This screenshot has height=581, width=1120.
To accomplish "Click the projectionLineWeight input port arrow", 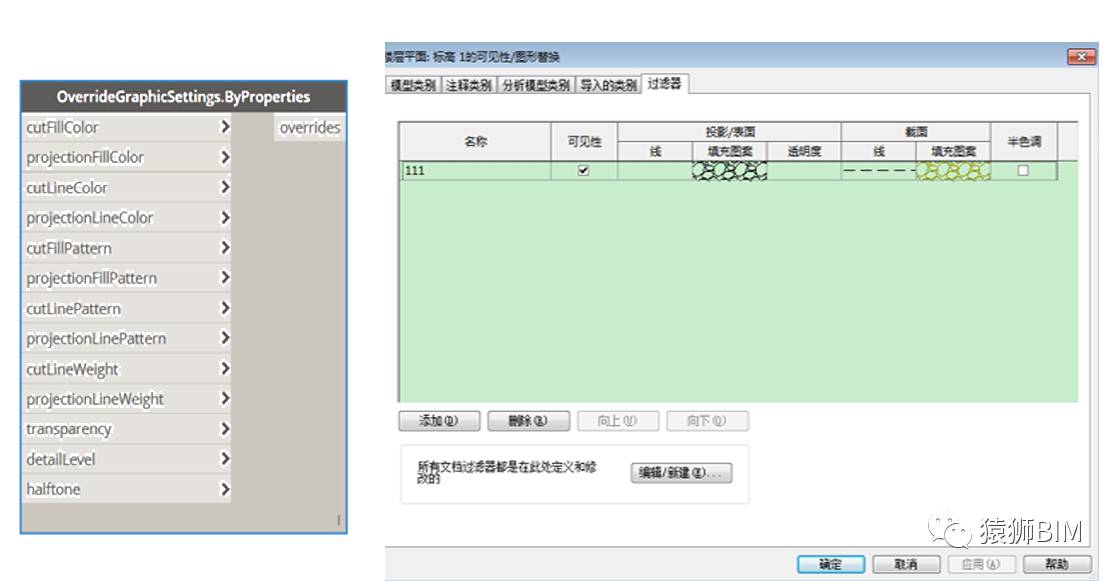I will click(x=225, y=399).
